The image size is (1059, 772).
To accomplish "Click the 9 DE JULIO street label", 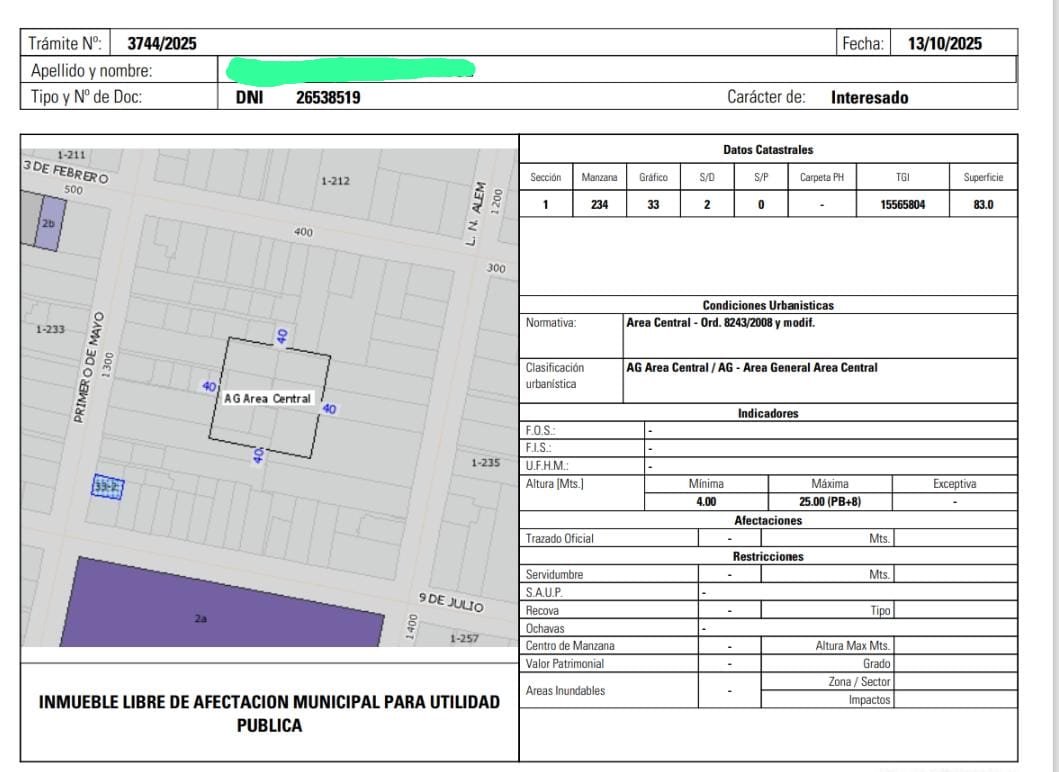I will point(450,603).
